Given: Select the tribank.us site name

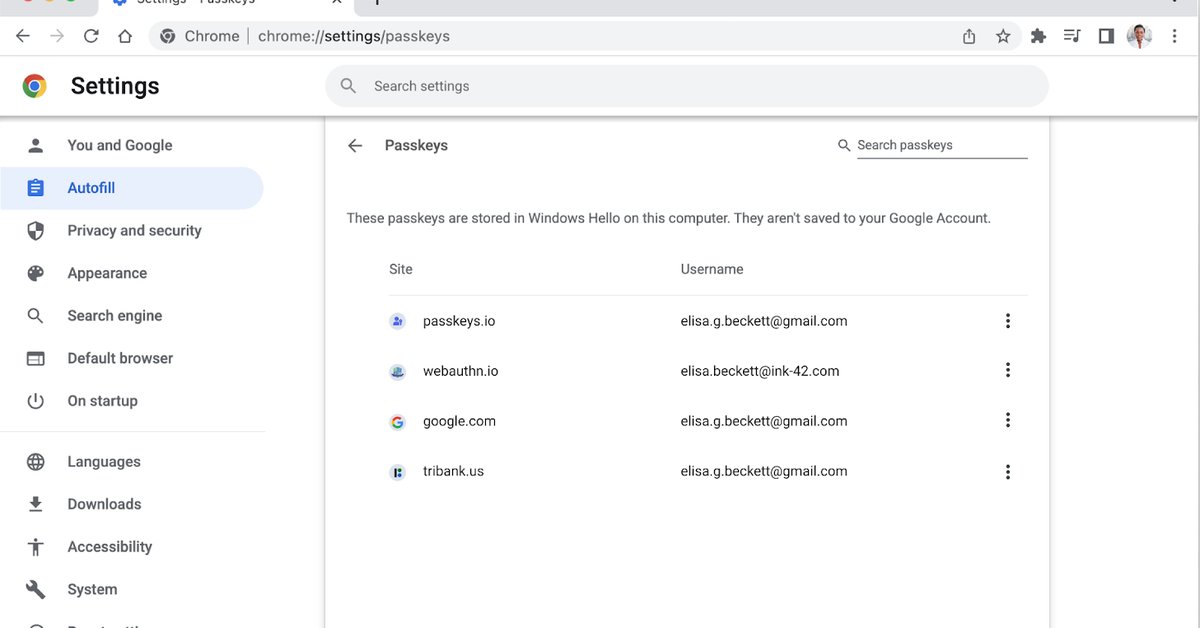Looking at the screenshot, I should click(x=453, y=471).
